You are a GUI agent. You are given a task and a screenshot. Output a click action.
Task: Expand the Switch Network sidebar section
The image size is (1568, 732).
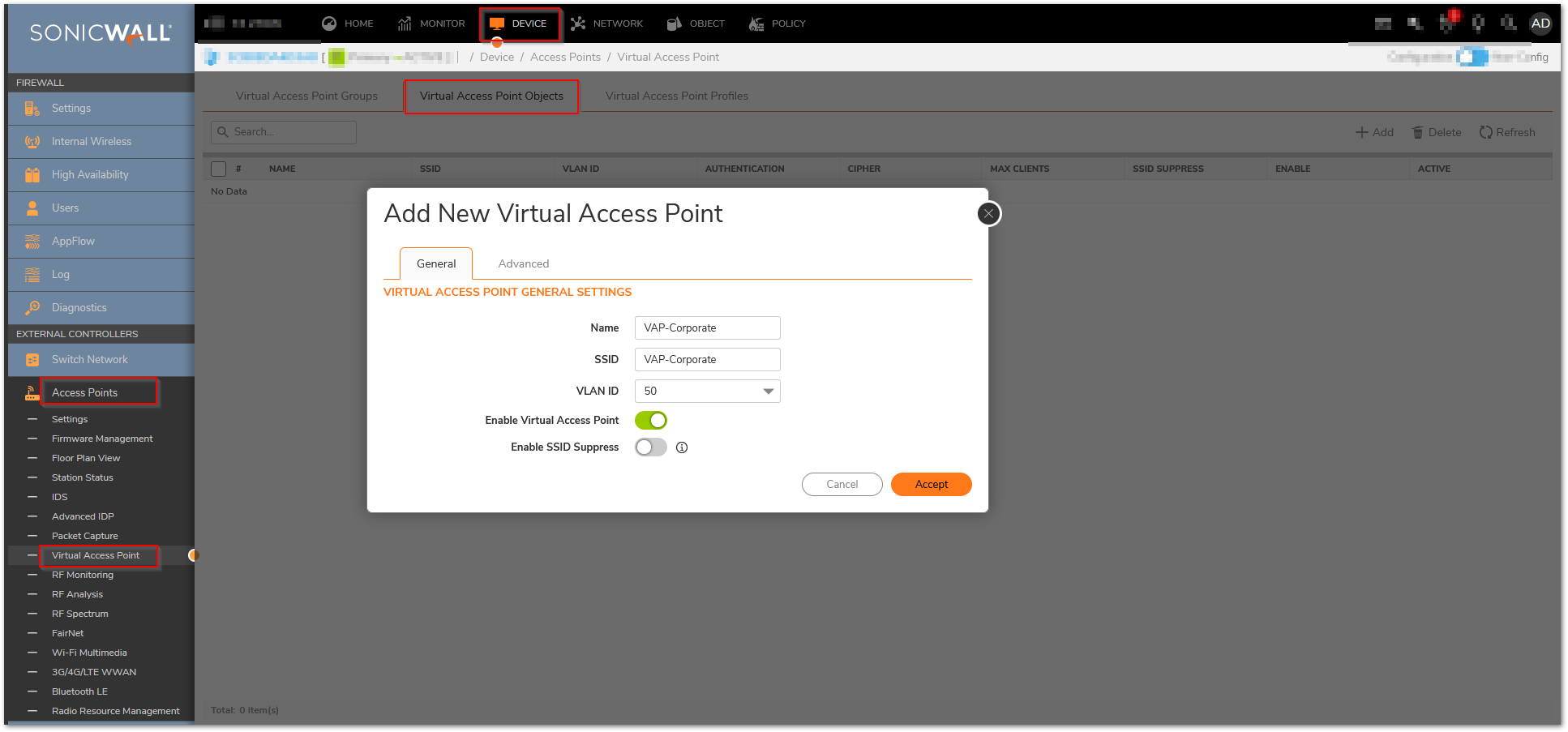point(89,360)
